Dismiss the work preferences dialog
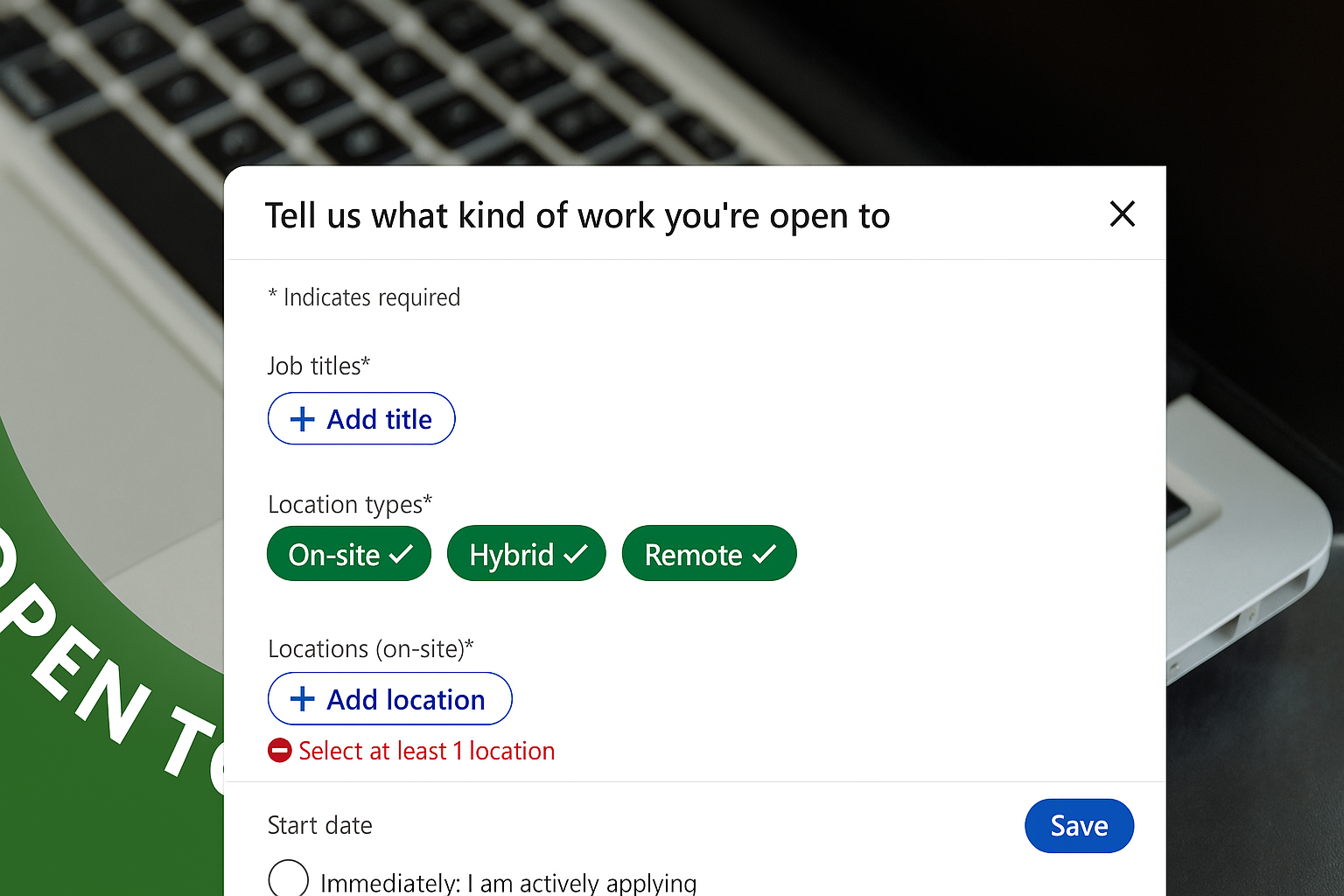 click(x=1123, y=214)
